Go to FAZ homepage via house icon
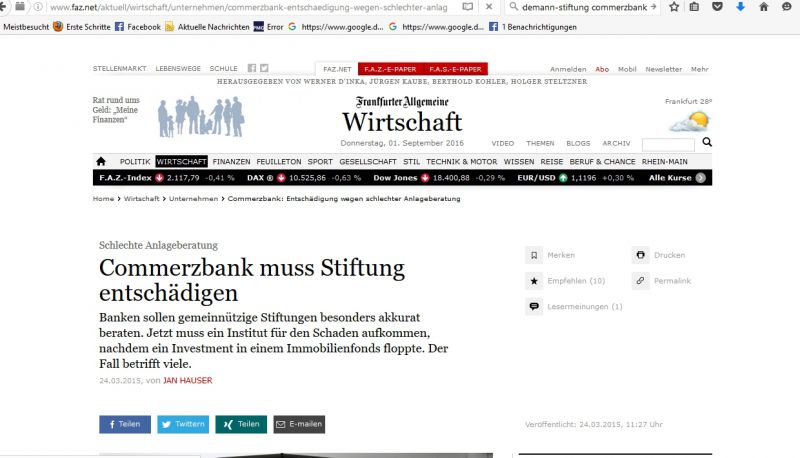800x458 pixels. click(101, 161)
